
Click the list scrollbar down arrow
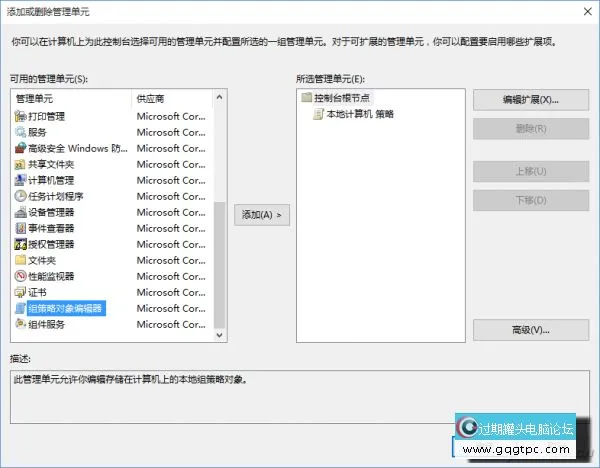pyautogui.click(x=219, y=335)
